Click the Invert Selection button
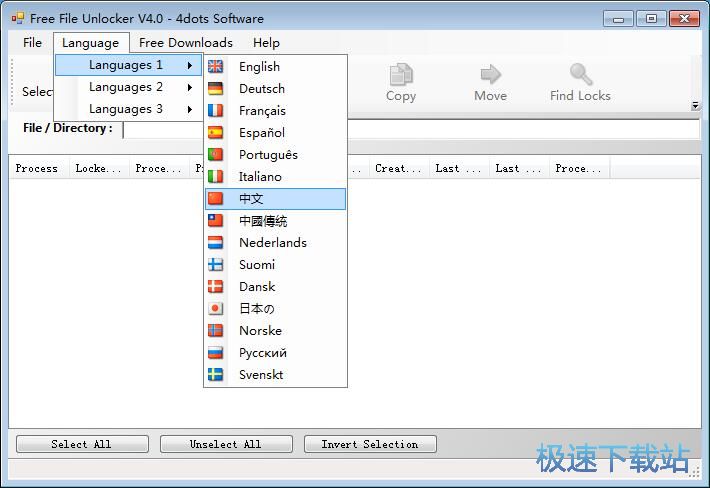 [370, 444]
